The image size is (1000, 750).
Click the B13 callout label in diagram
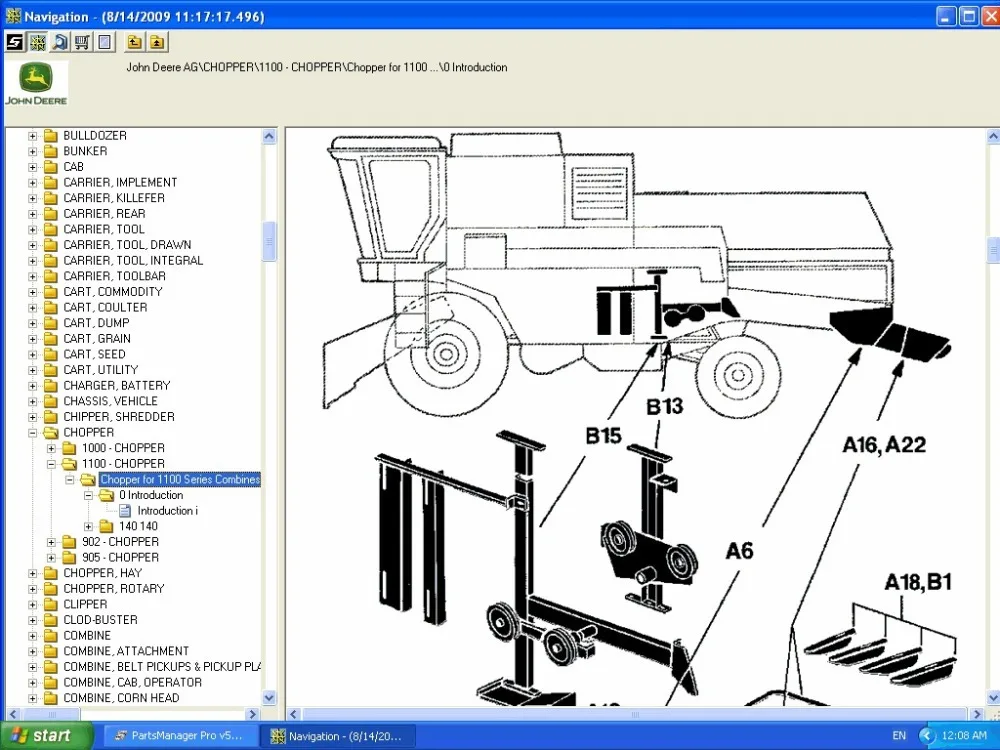pos(665,406)
